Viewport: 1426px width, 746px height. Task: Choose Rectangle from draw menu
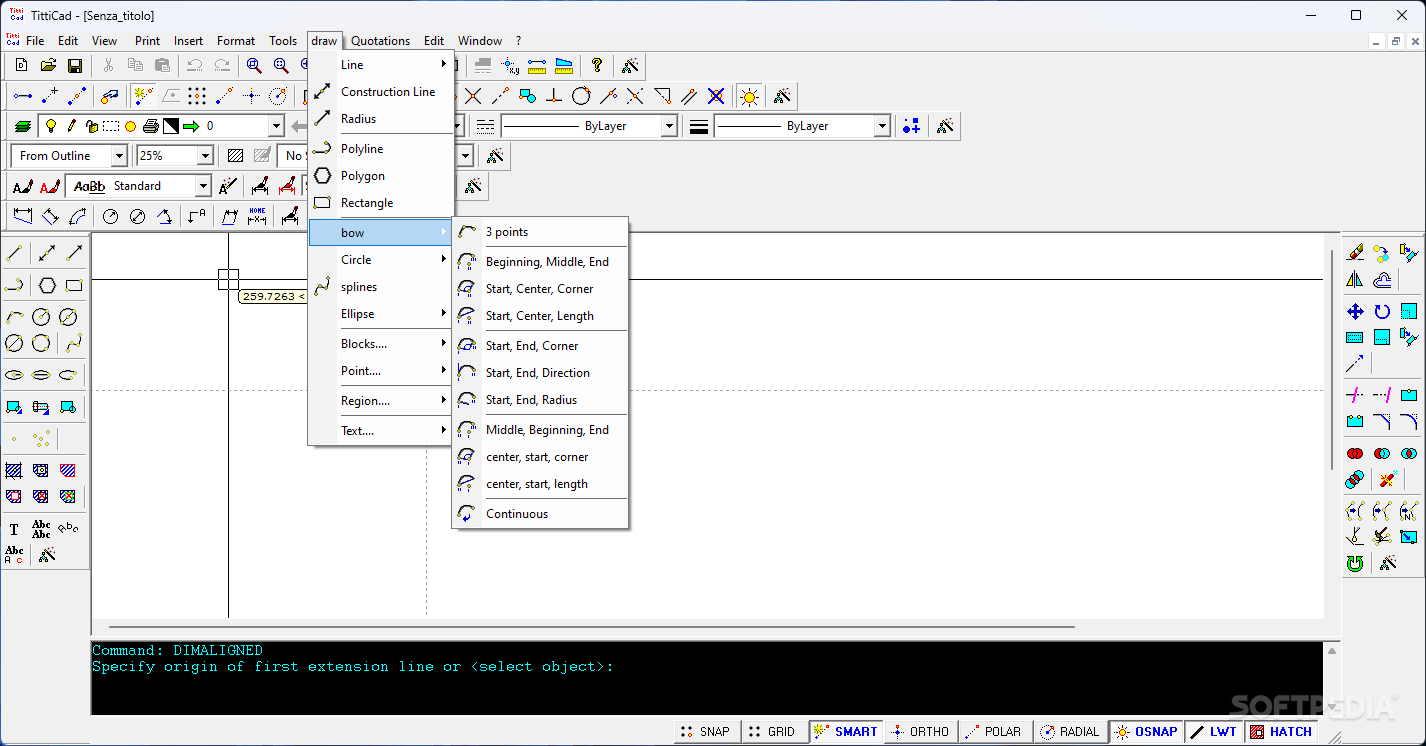coord(381,203)
